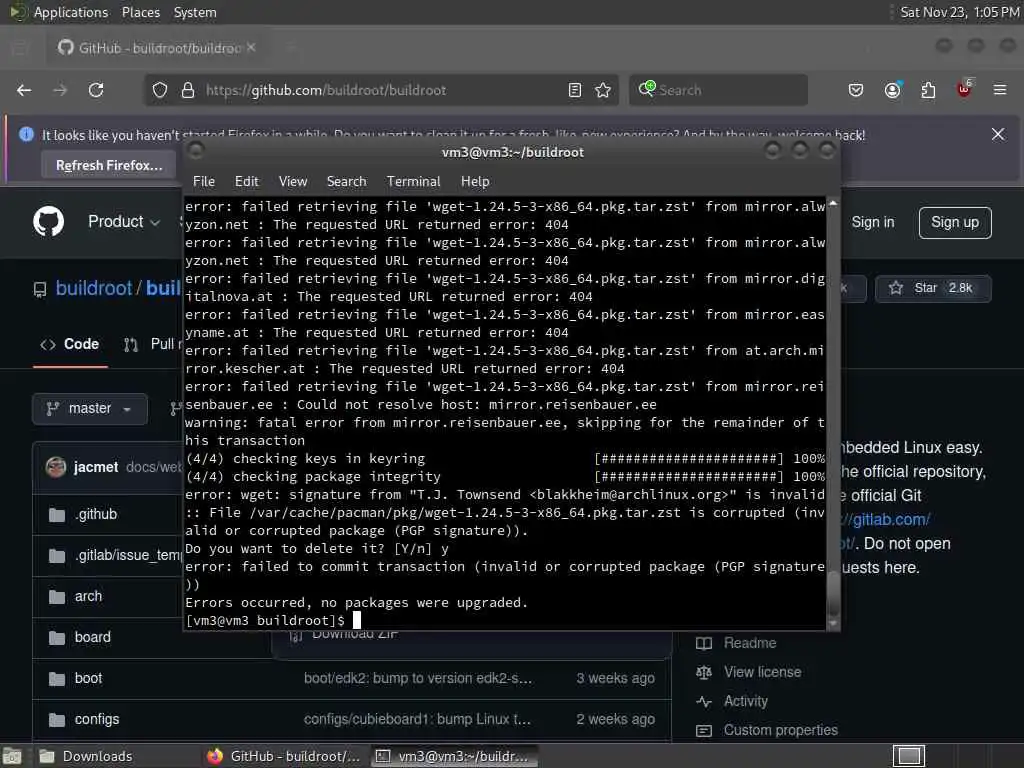Click the GitHub Sign up button
Screen dimensions: 1024x768
pos(955,223)
